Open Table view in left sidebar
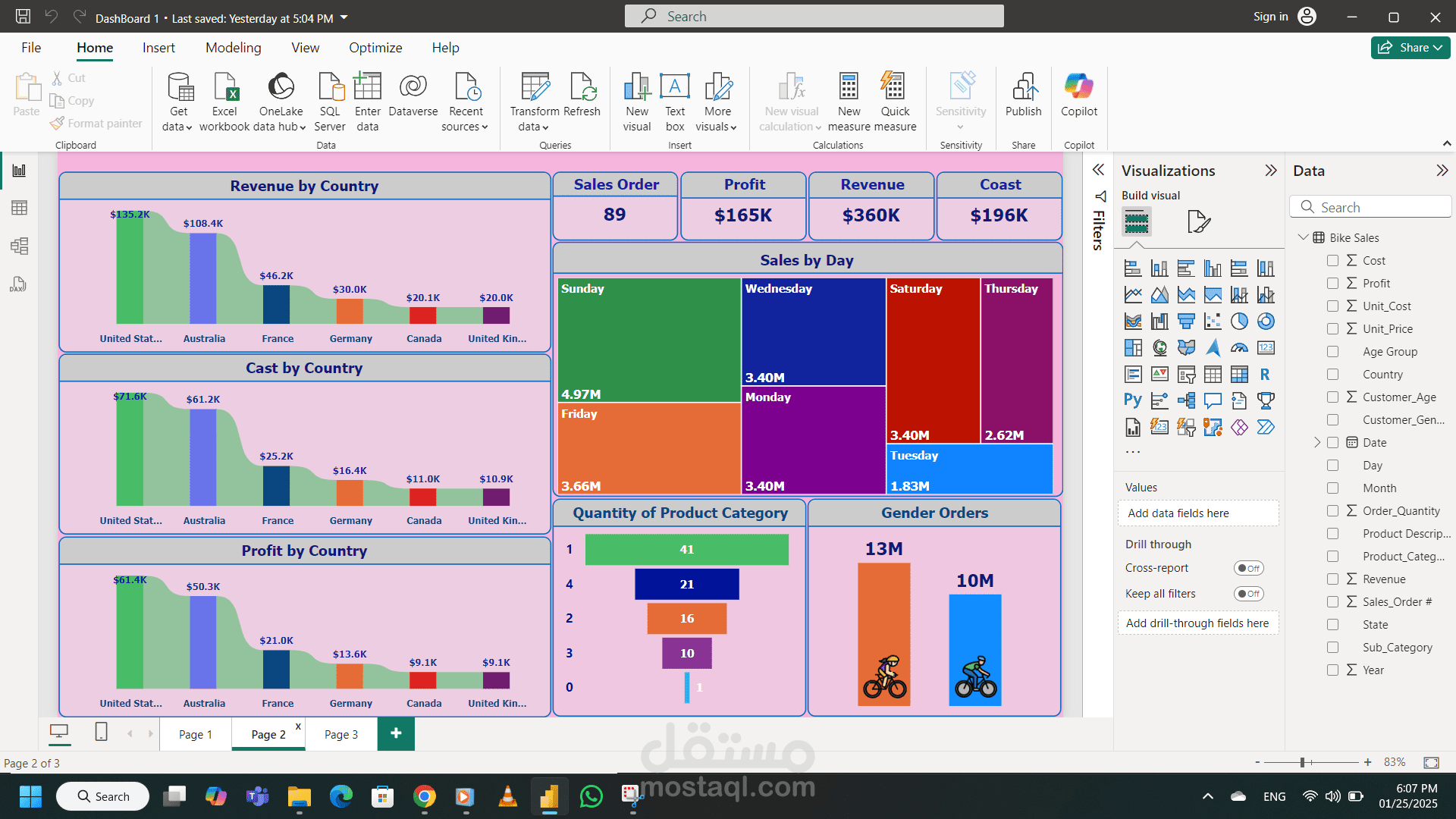Viewport: 1456px width, 819px height. [19, 208]
